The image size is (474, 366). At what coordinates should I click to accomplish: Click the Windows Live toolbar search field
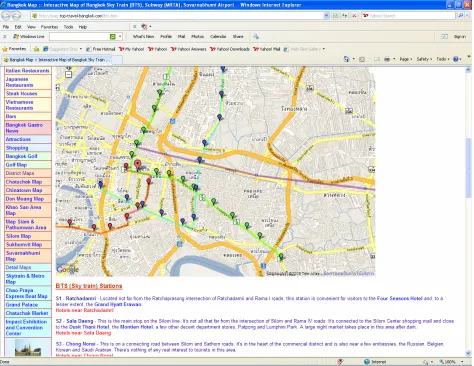[x=79, y=37]
